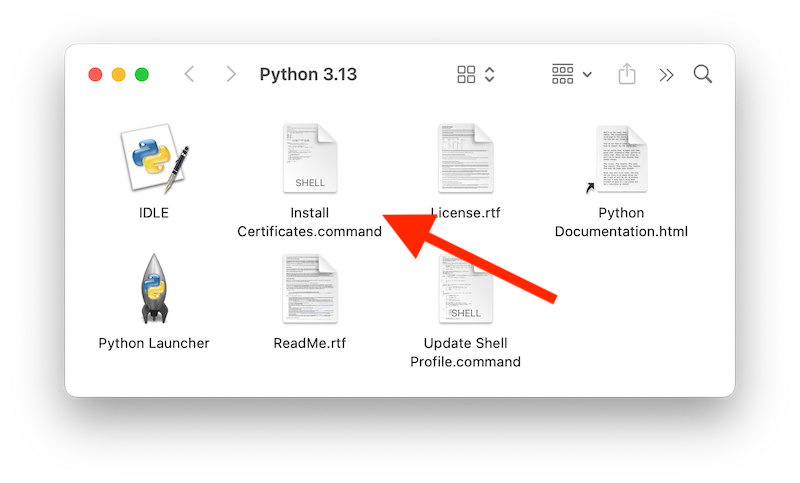Screen dimensions: 800x483
Task: Open the icon view switcher dropdown
Action: [476, 75]
